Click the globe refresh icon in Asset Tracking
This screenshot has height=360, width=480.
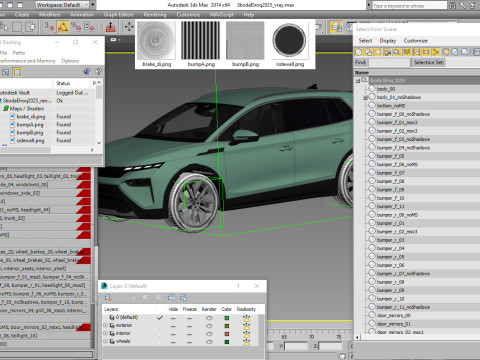click(x=87, y=72)
